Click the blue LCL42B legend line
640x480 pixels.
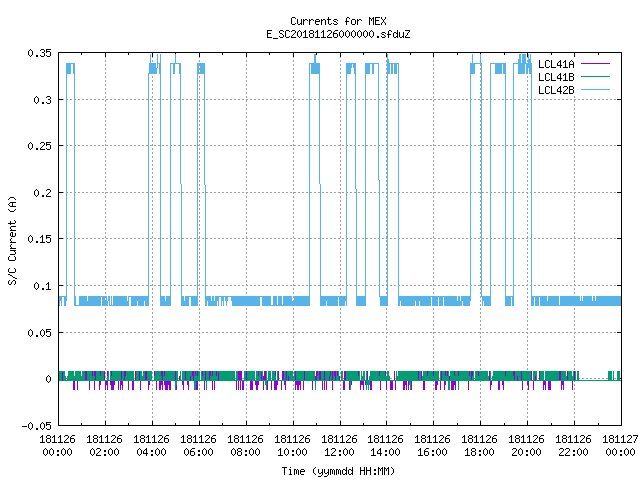point(595,90)
